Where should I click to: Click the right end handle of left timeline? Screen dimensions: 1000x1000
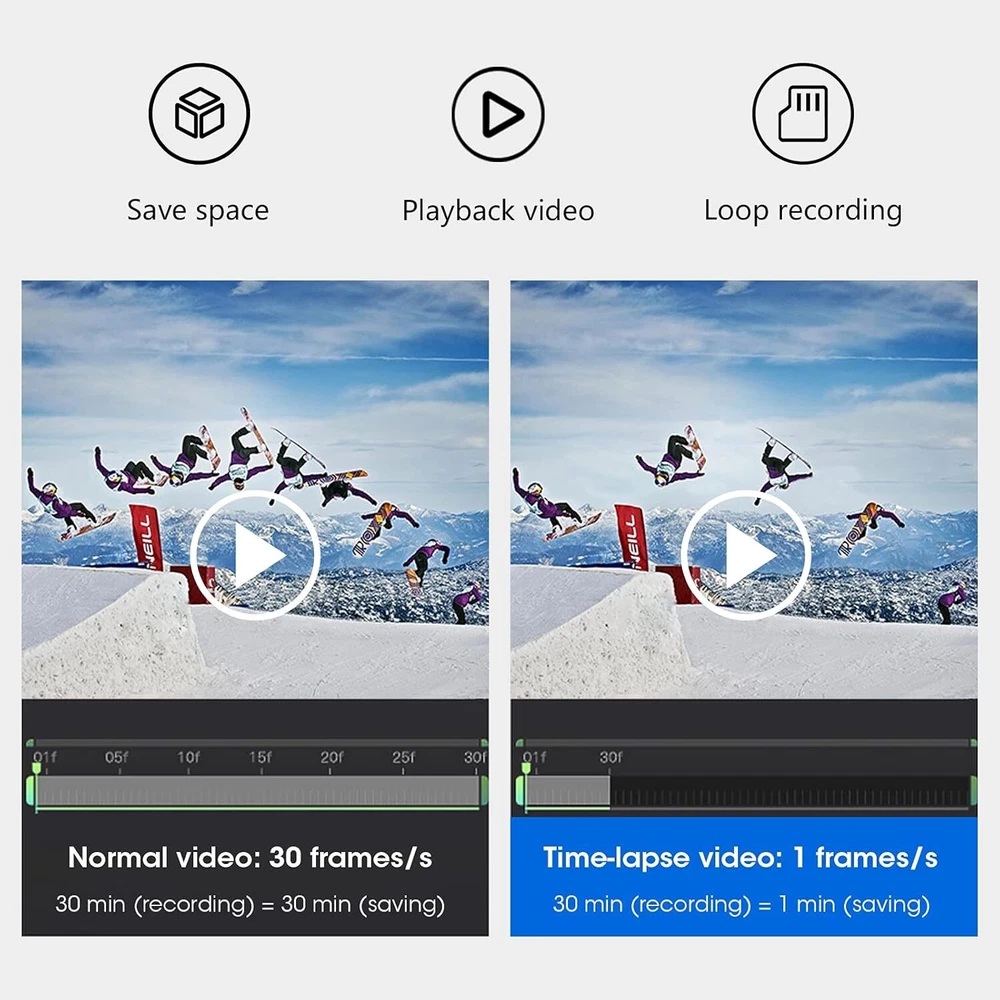point(484,791)
